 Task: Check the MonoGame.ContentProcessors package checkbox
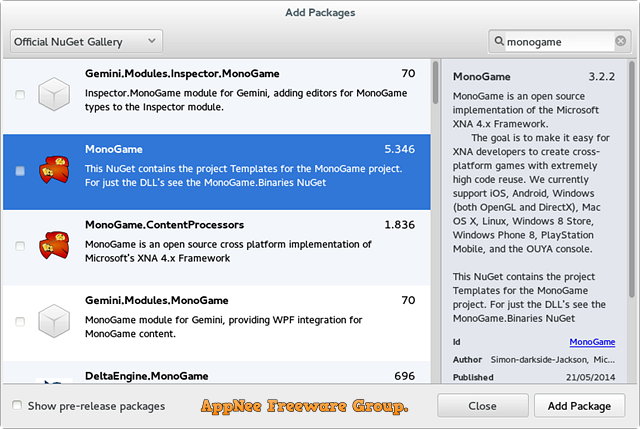click(x=20, y=246)
